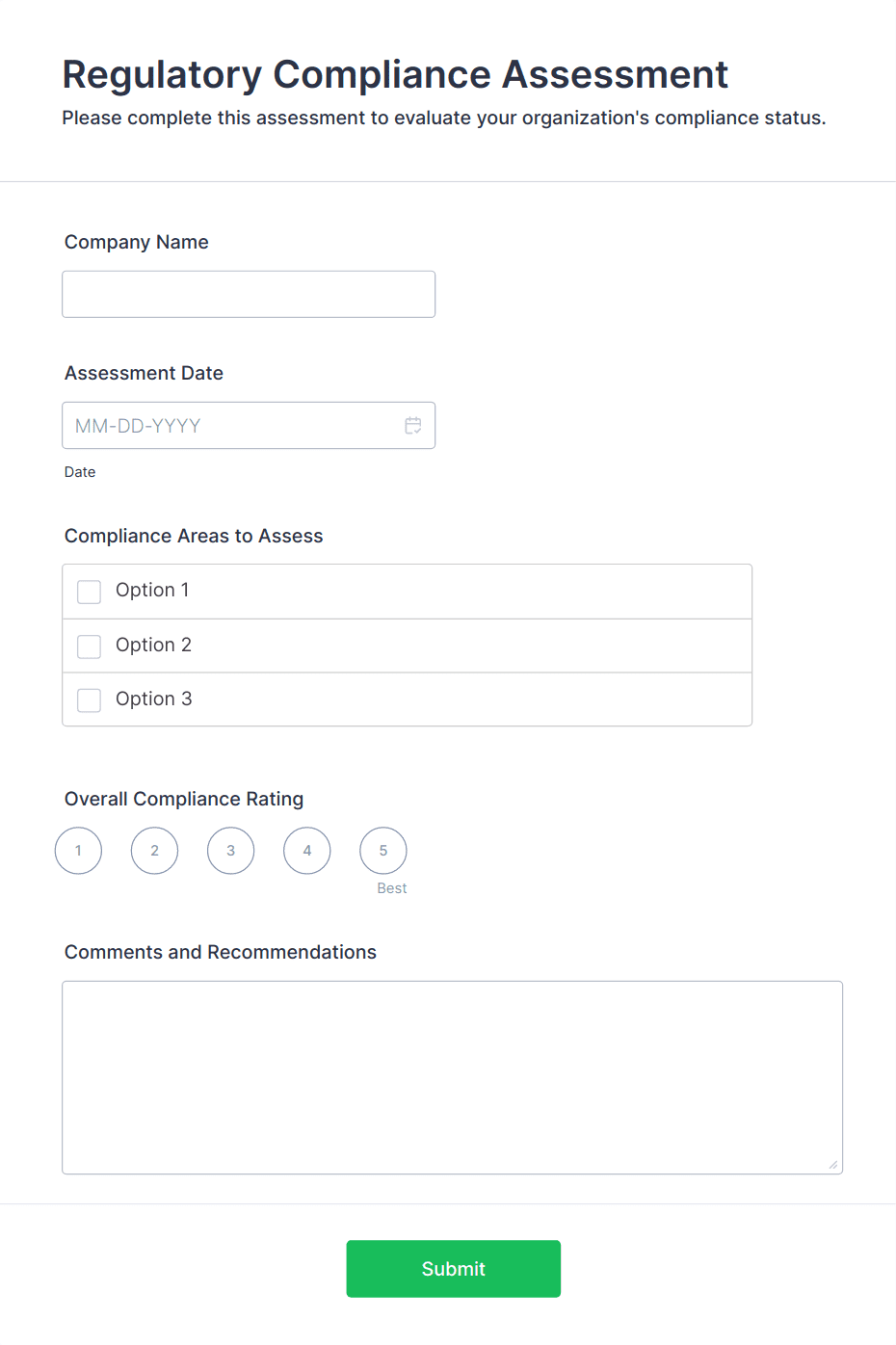The image size is (896, 1345).
Task: Click the Best label under rating 5
Action: click(391, 887)
